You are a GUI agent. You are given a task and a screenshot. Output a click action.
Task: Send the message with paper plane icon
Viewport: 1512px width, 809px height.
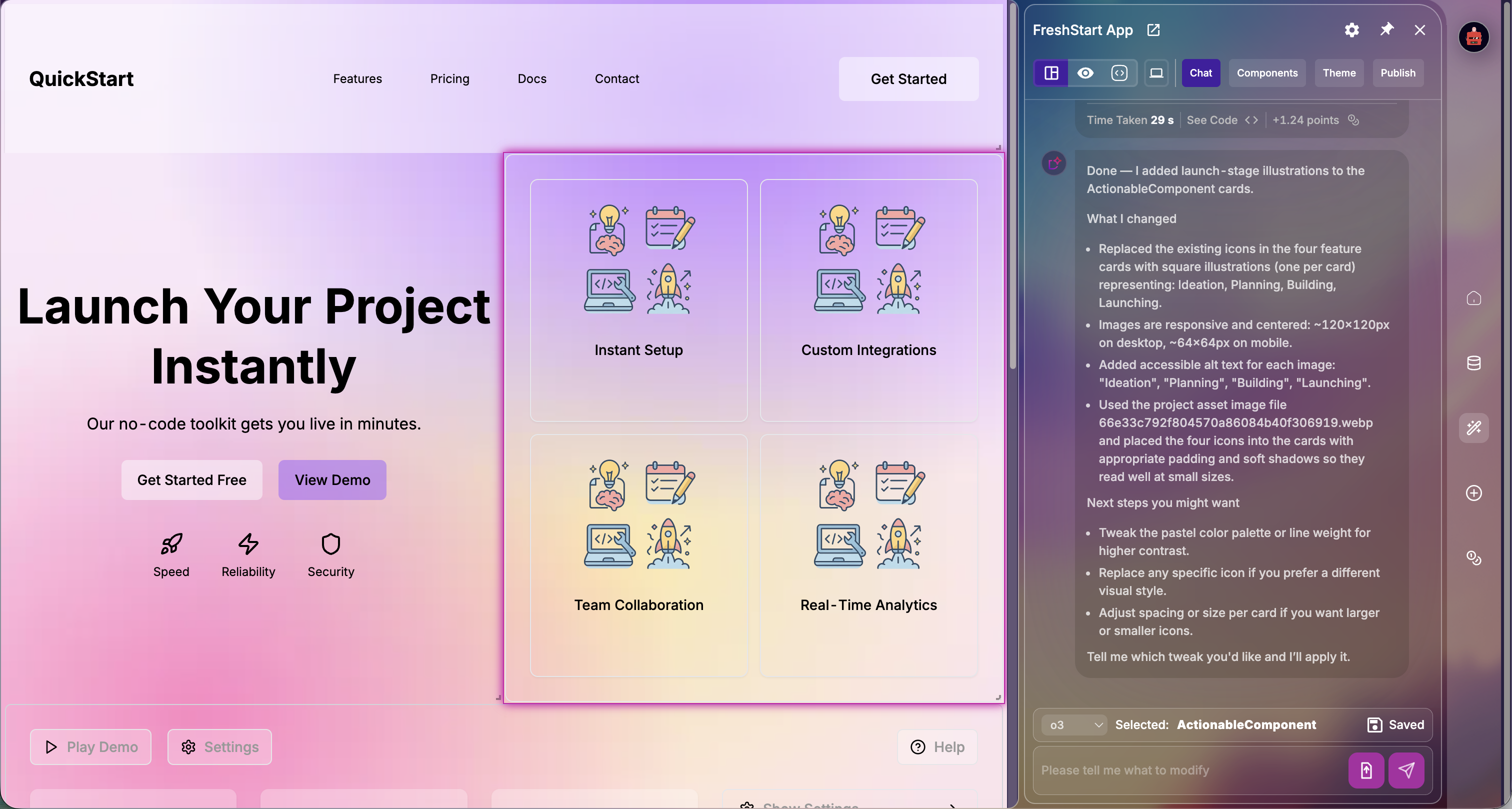point(1406,769)
